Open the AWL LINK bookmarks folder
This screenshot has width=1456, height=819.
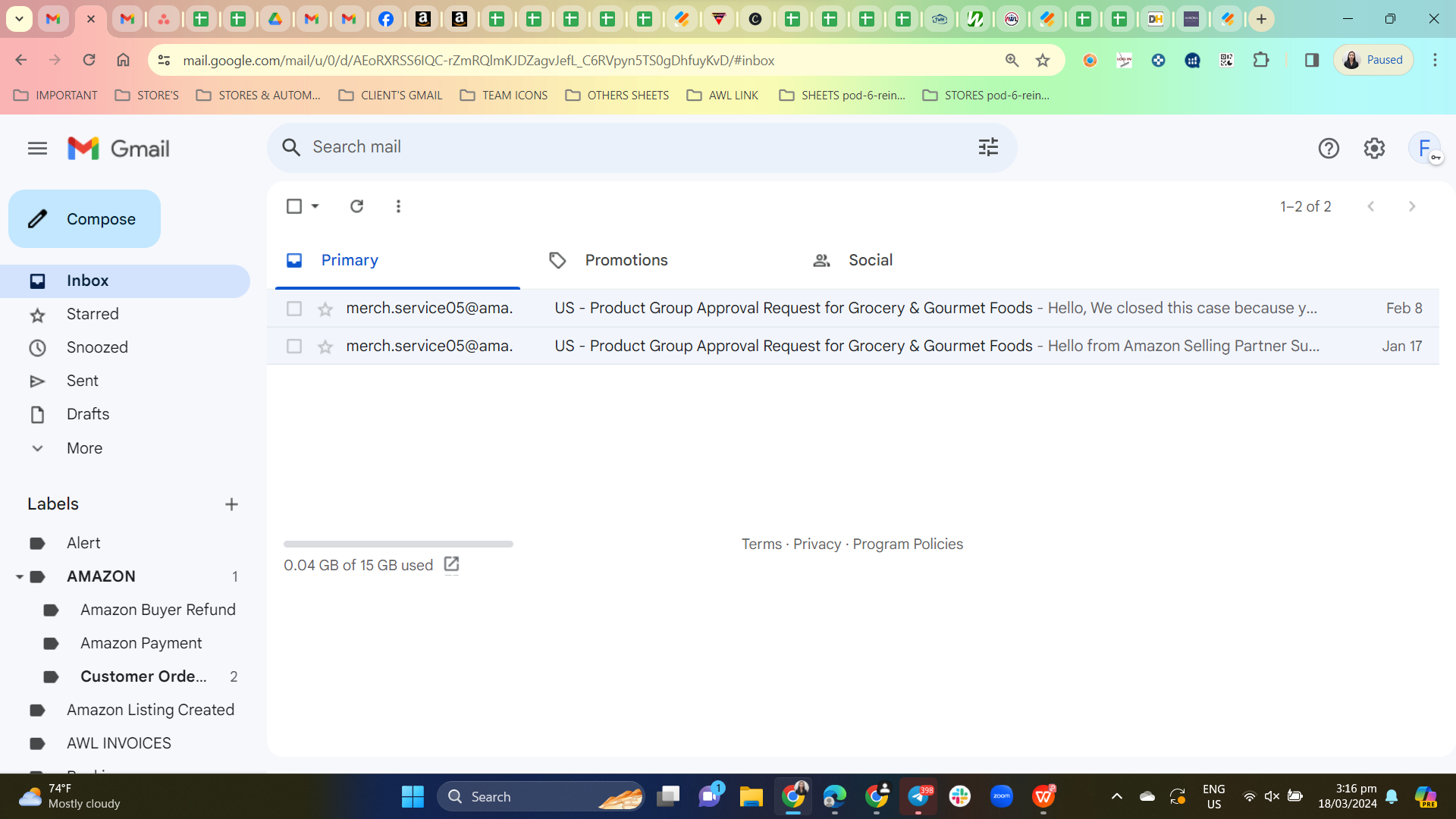point(723,96)
